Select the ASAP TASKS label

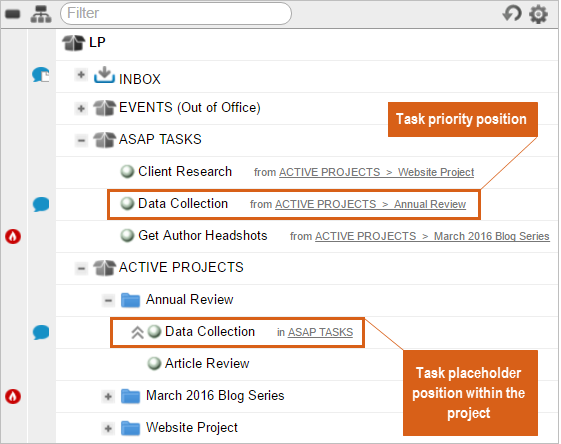(x=160, y=139)
